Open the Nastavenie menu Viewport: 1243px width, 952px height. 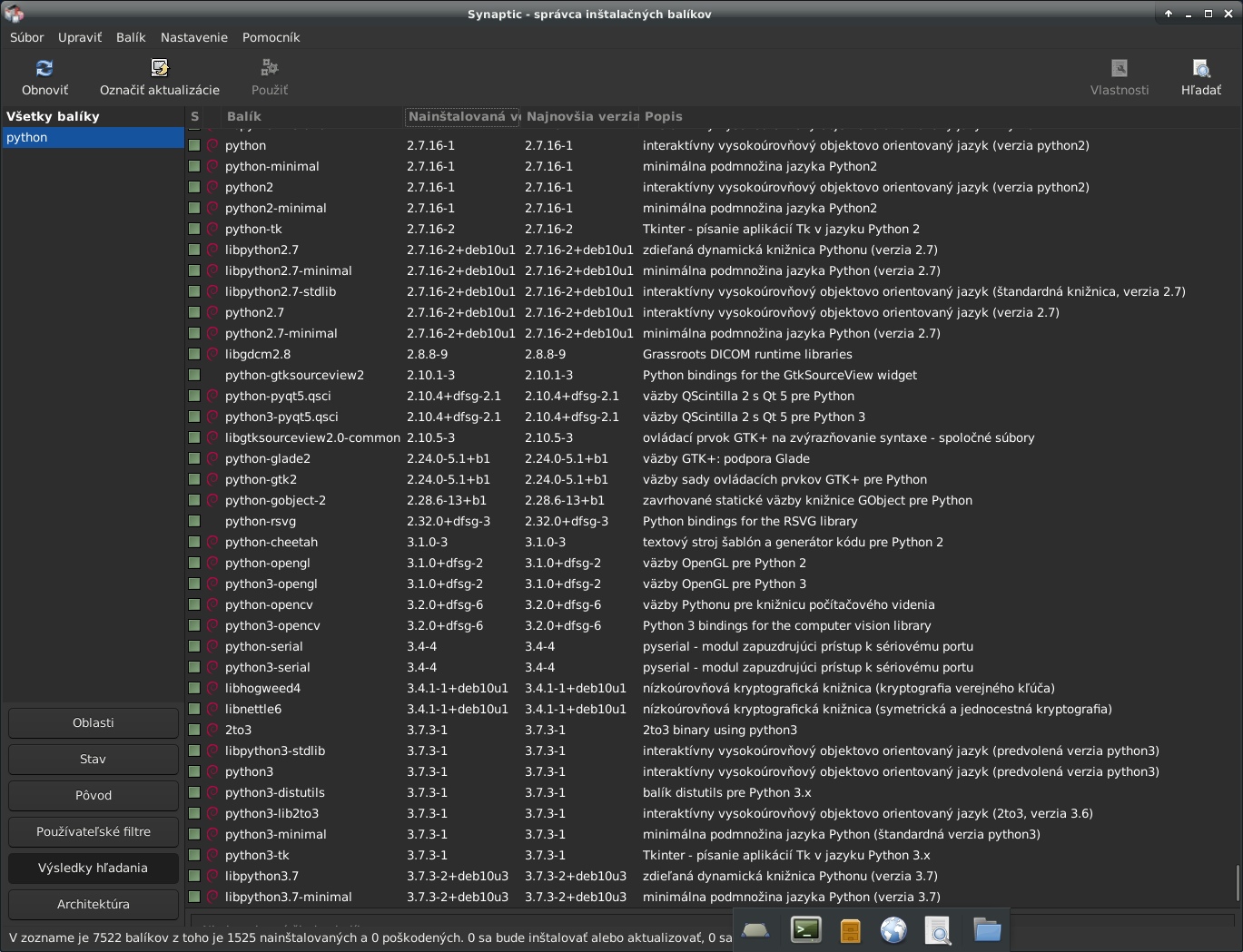point(194,37)
